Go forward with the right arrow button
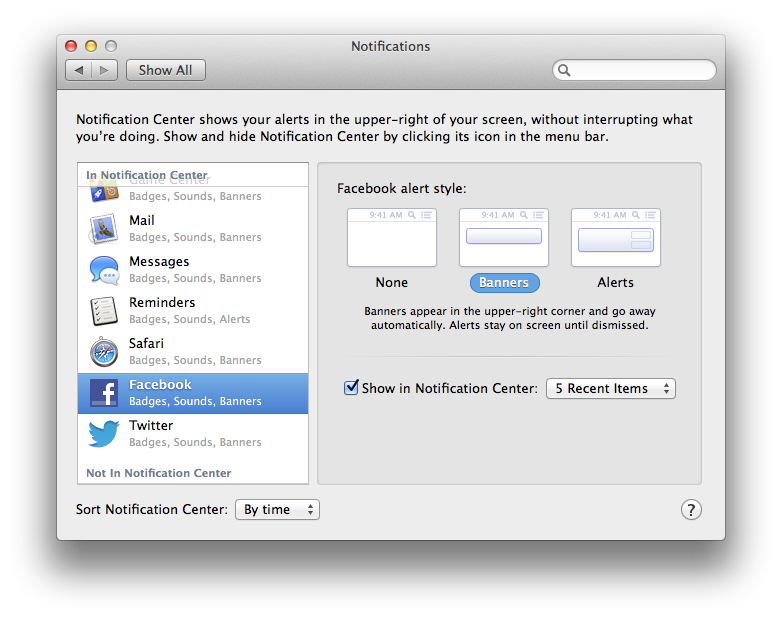The height and width of the screenshot is (619, 782). 104,70
